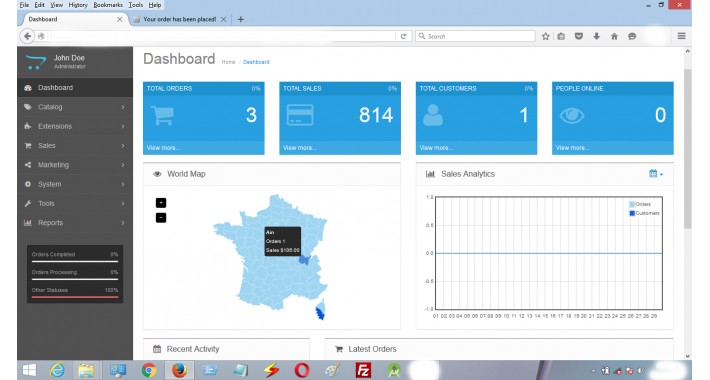Image resolution: width=710 pixels, height=380 pixels.
Task: Click the highlighted Ain region on map
Action: point(304,260)
